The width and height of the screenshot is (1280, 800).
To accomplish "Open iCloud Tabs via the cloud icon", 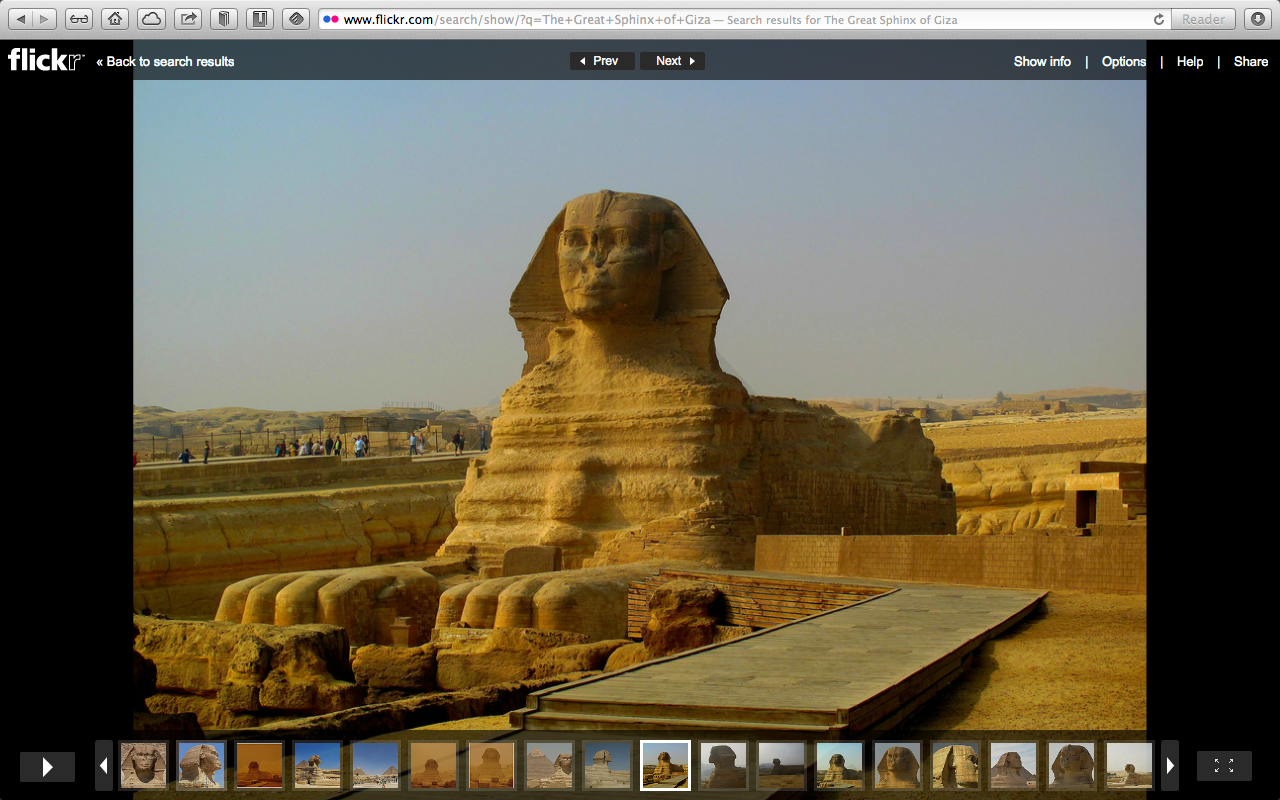I will [x=151, y=18].
